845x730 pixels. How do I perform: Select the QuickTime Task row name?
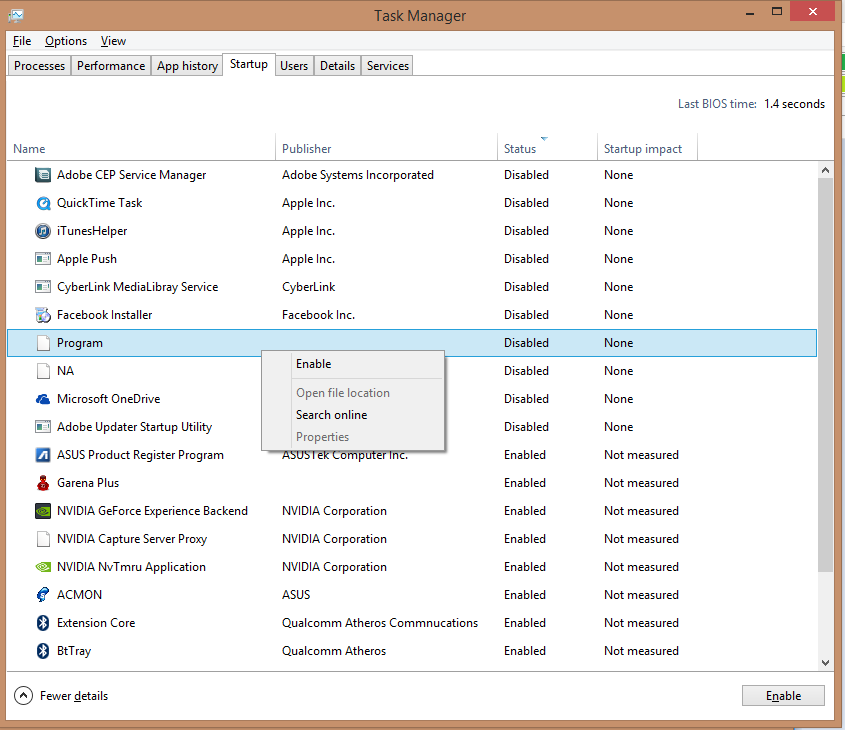(x=100, y=203)
